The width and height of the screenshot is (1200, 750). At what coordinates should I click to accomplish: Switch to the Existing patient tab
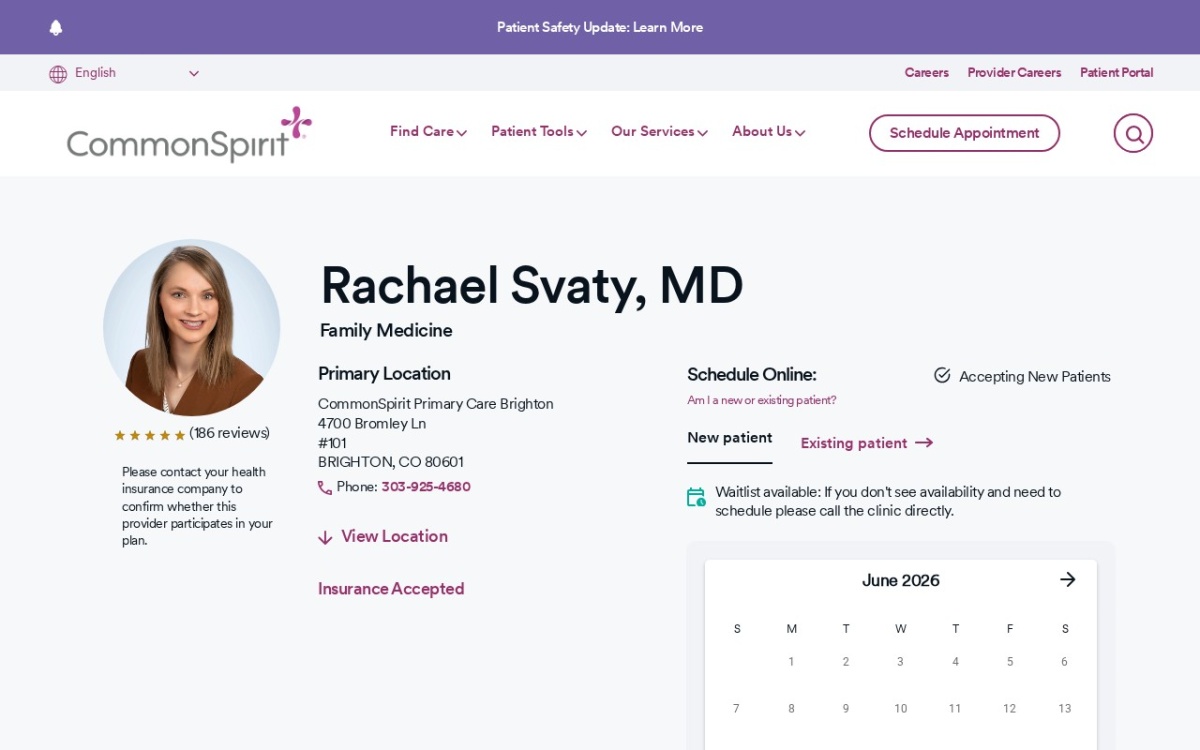(x=866, y=443)
